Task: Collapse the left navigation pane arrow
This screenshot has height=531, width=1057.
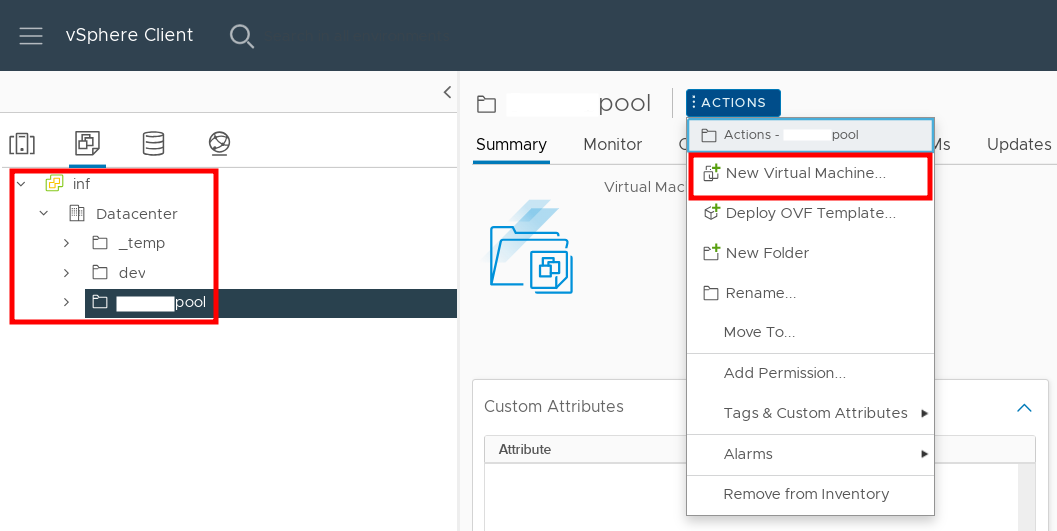Action: coord(447,92)
